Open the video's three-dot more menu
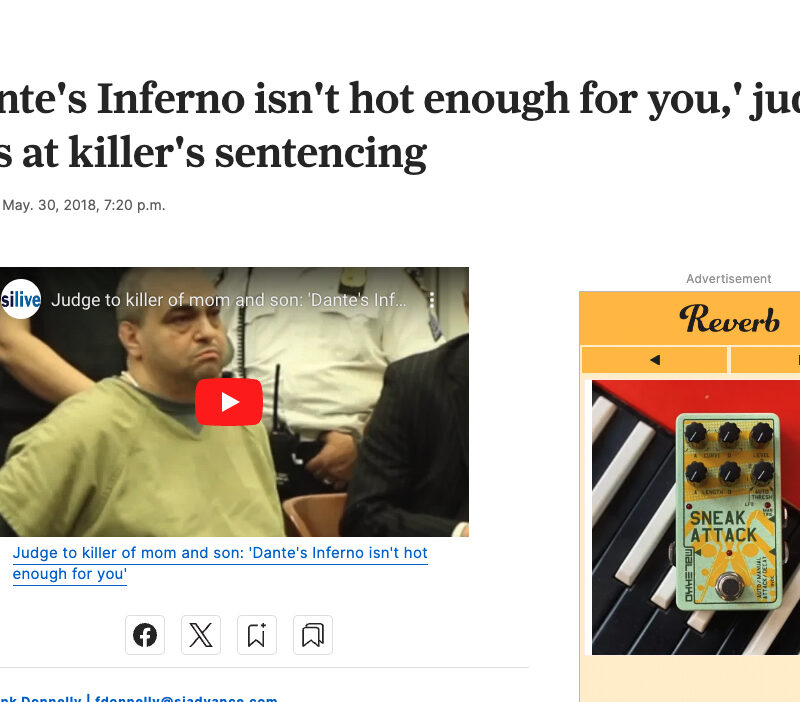Viewport: 800px width, 702px height. click(432, 300)
